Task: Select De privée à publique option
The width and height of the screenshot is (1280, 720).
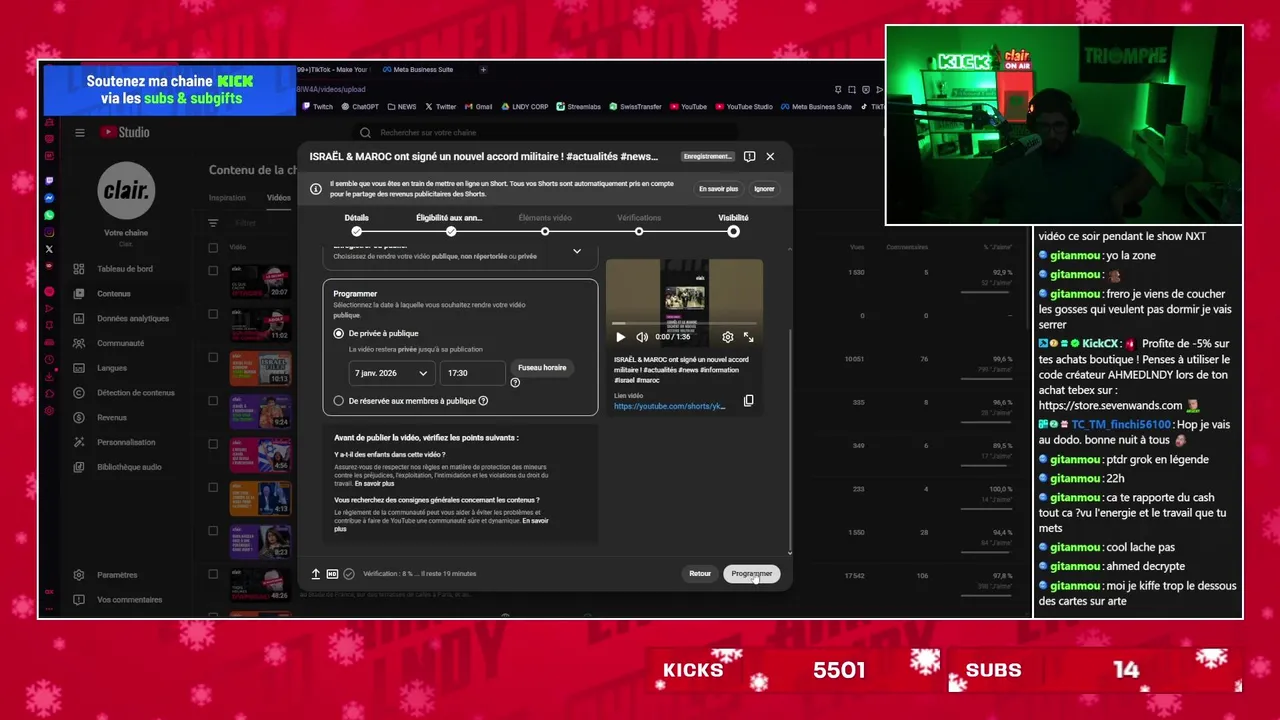Action: 339,333
